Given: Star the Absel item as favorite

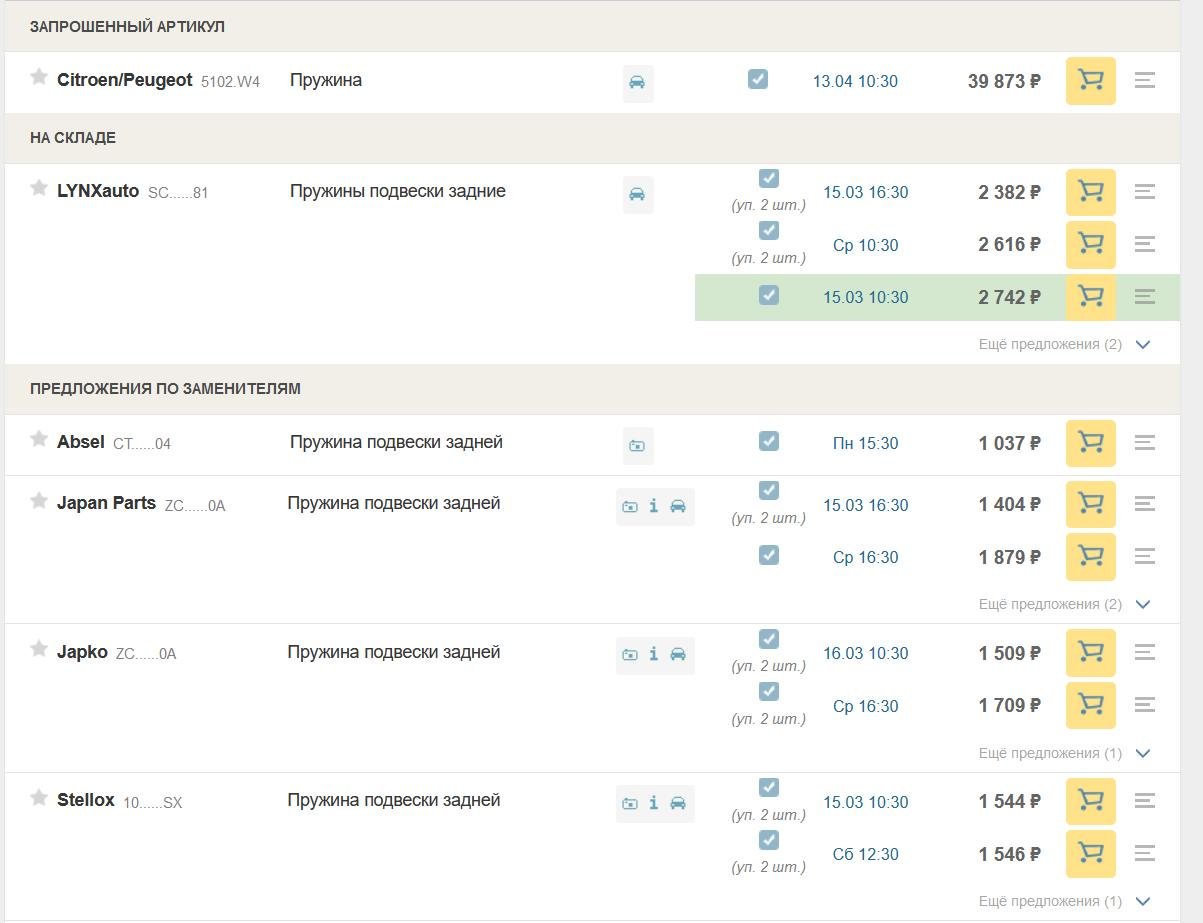Looking at the screenshot, I should (39, 439).
